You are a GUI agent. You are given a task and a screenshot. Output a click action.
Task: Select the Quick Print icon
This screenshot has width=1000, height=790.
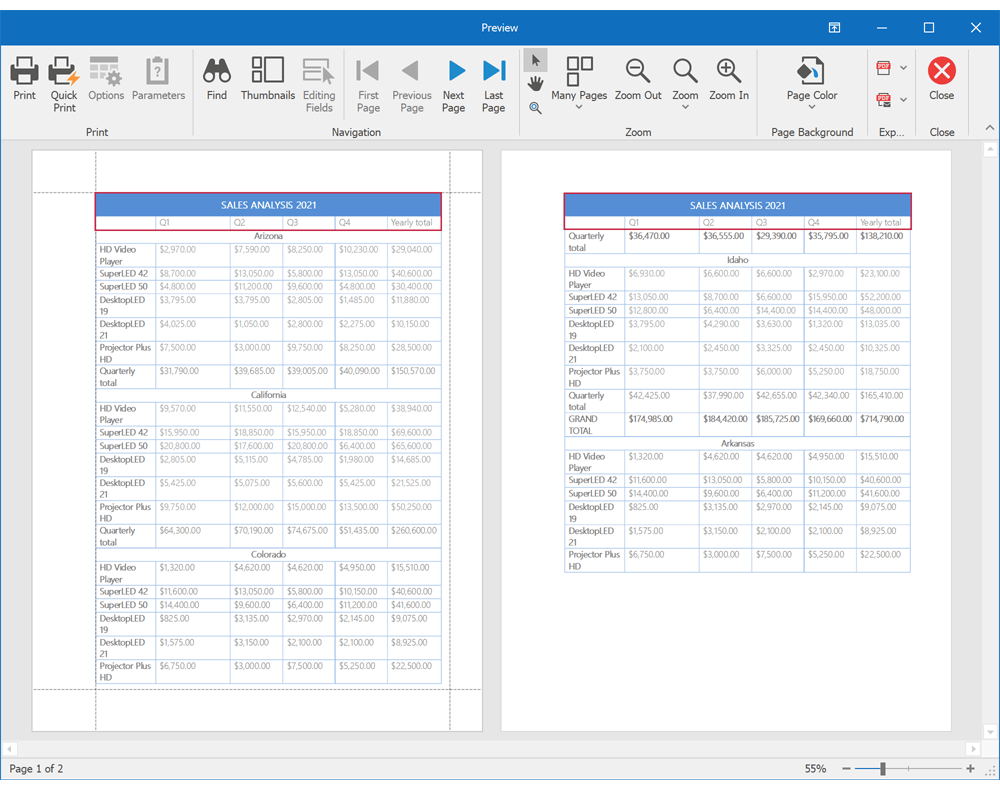pyautogui.click(x=63, y=78)
